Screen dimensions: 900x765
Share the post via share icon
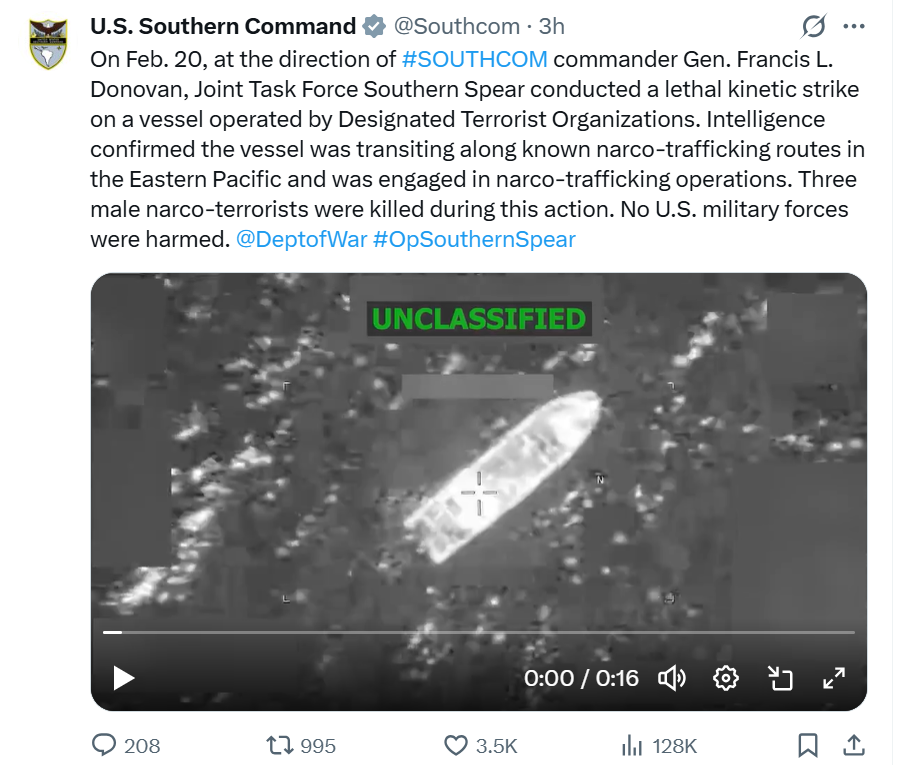coord(854,745)
